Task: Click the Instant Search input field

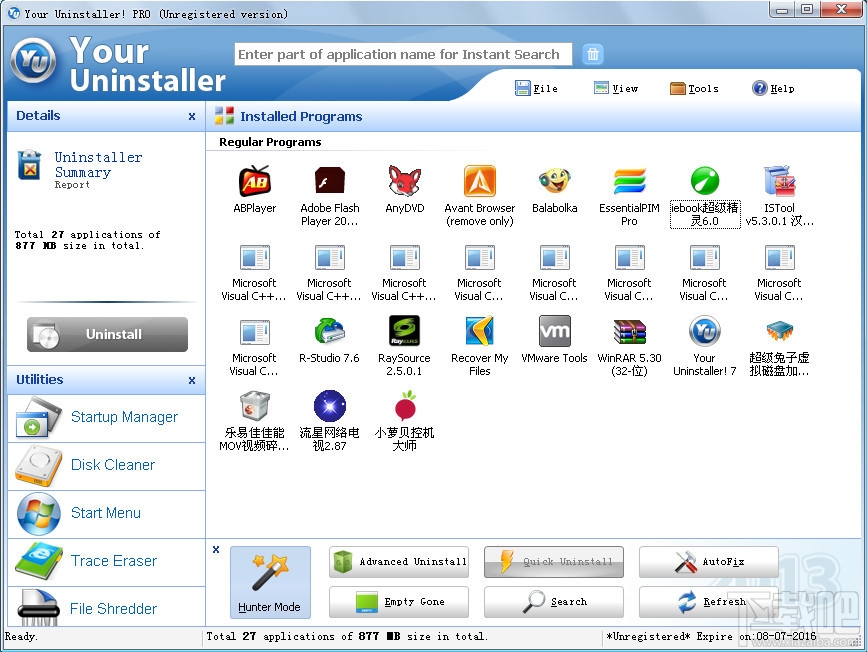Action: coord(402,54)
